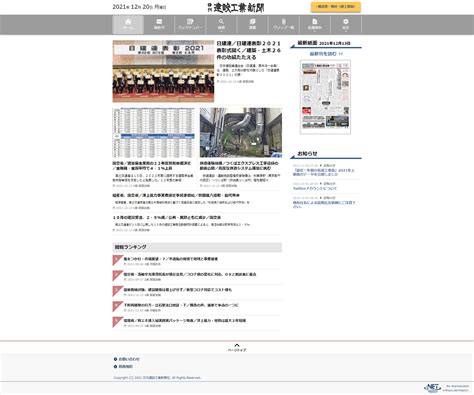Open the first notice about 2021 data
474x395 pixels.
tap(324, 172)
